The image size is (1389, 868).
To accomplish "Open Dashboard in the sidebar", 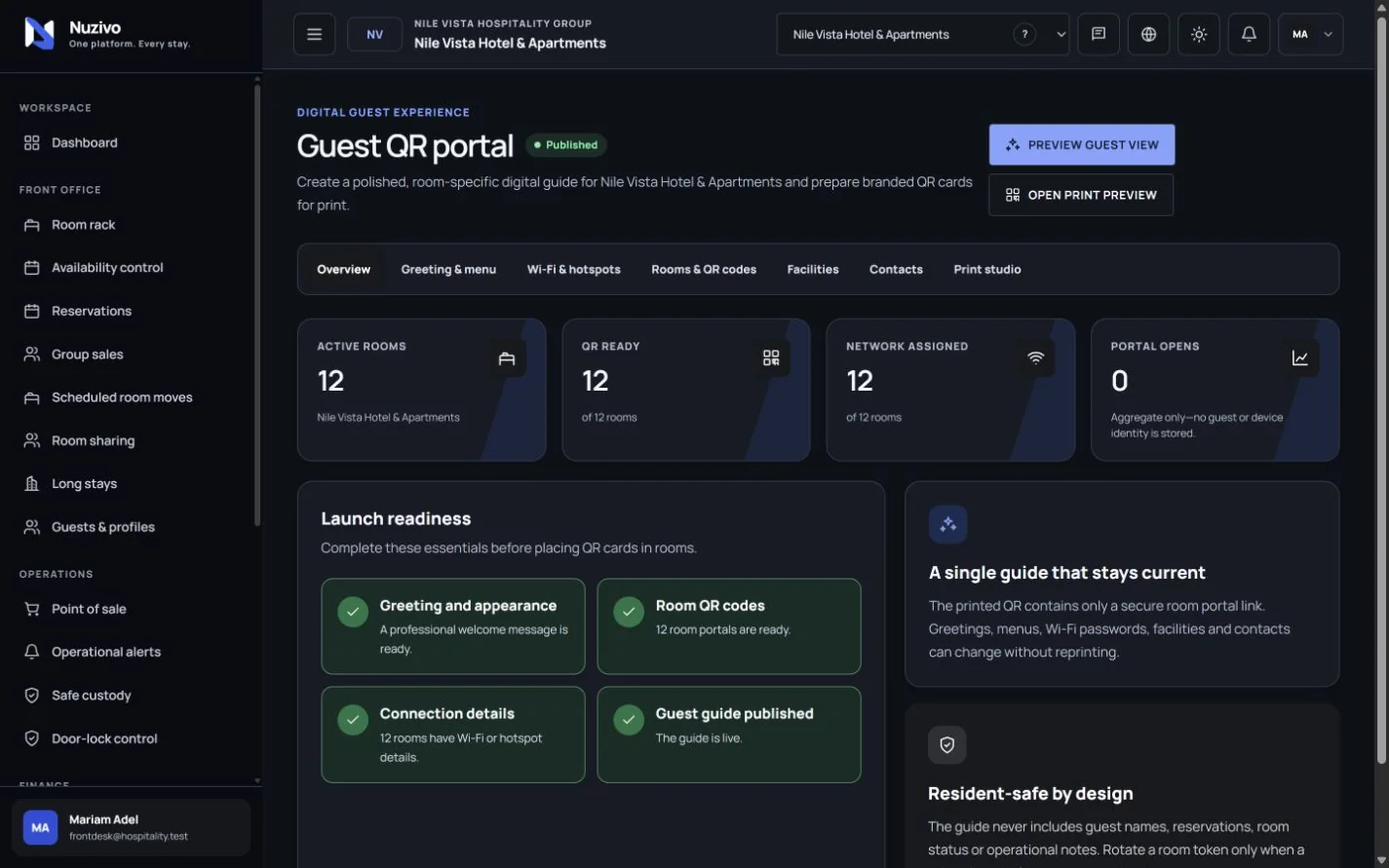I will [x=131, y=142].
